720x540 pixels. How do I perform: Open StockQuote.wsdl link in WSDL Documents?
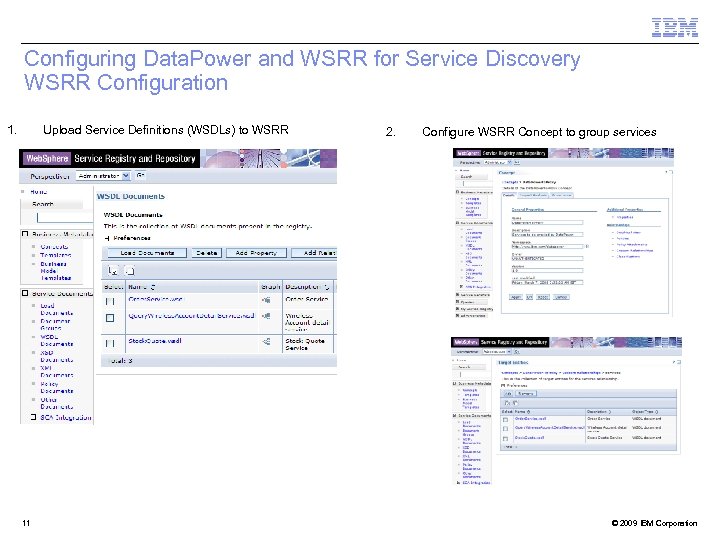[155, 341]
